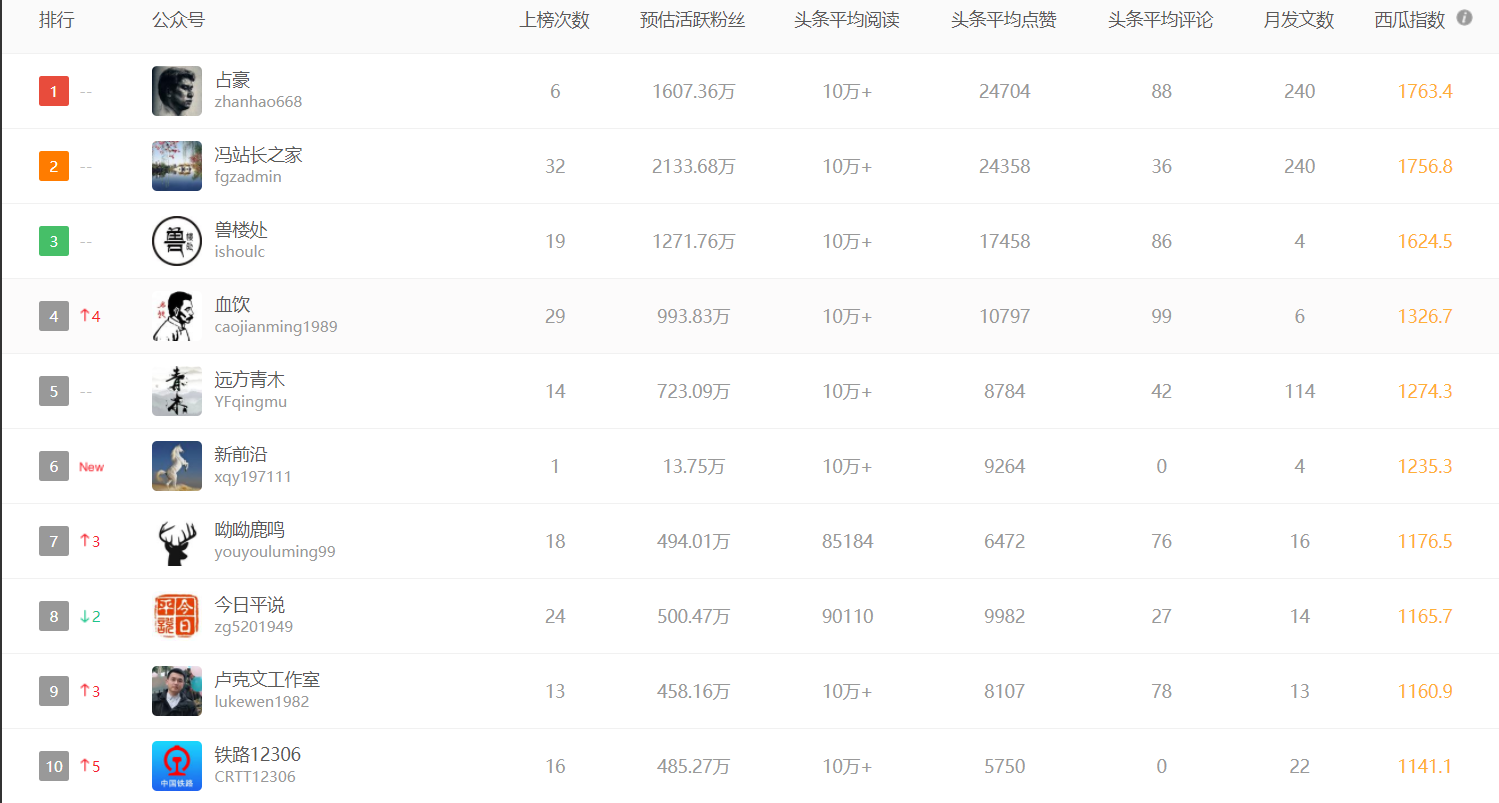Click rank badge number 4
This screenshot has height=803, width=1499.
click(54, 316)
